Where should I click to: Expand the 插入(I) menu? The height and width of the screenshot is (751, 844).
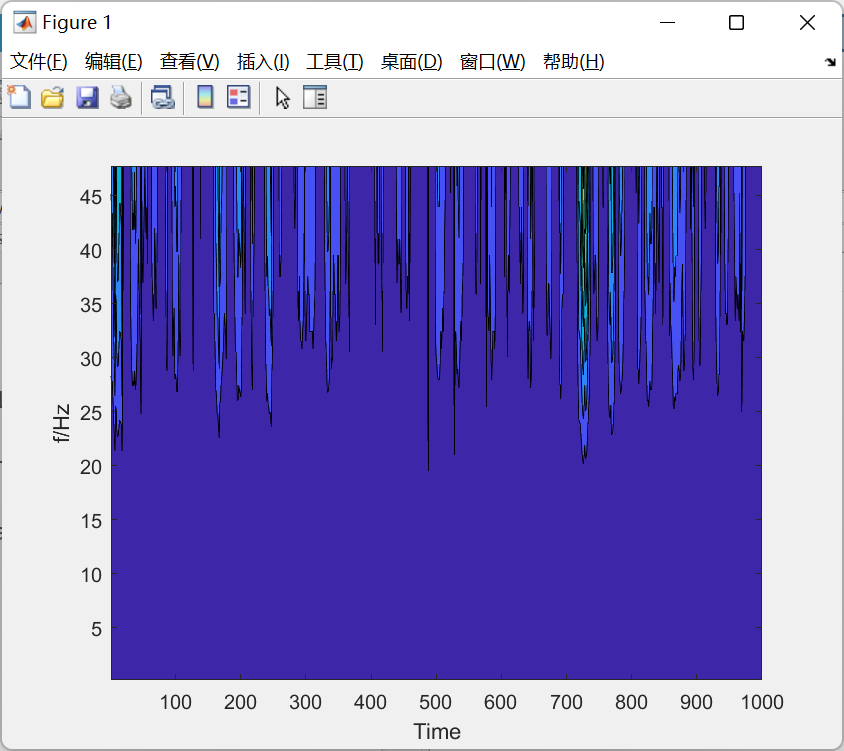(263, 62)
